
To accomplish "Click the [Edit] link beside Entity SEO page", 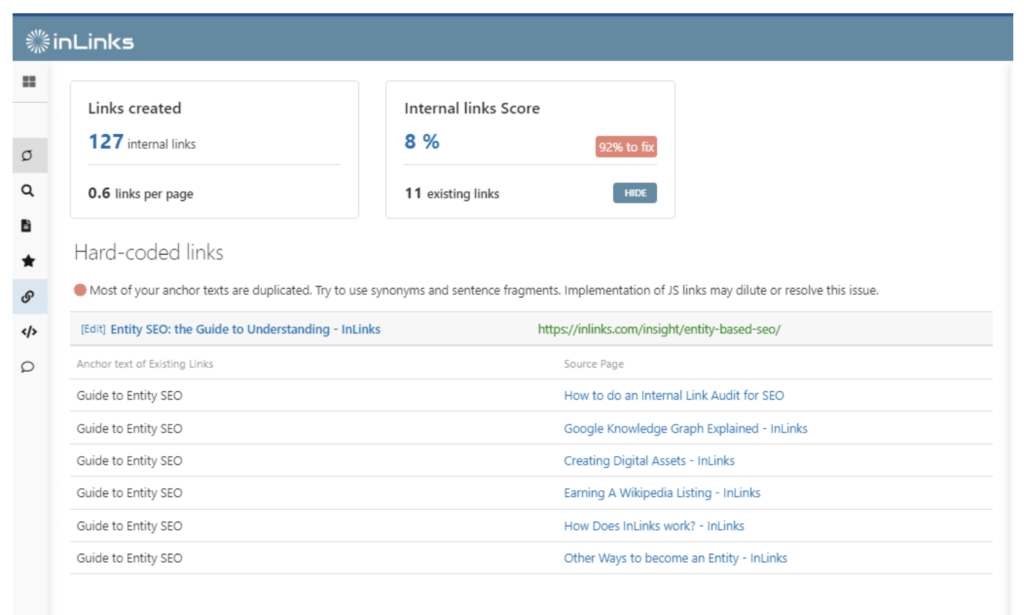I will tap(93, 329).
